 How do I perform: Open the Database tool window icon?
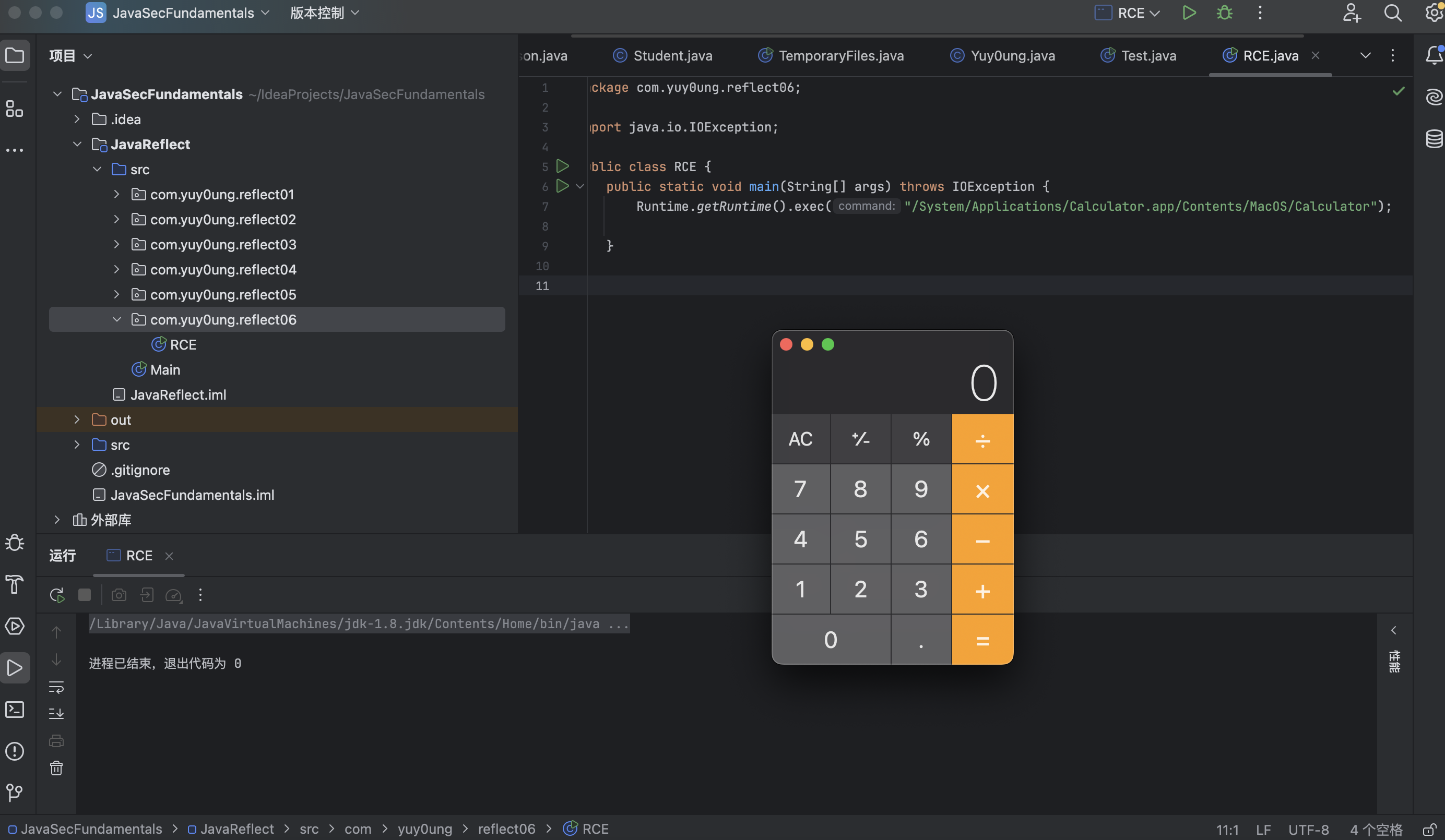tap(1434, 139)
